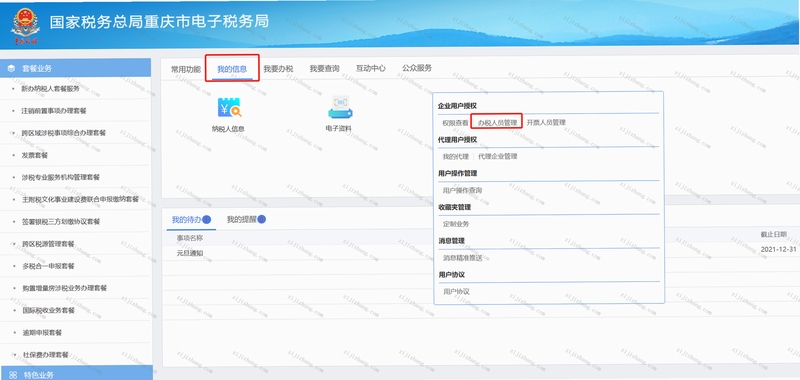The width and height of the screenshot is (800, 380).
Task: Go to the 我要查询 tab
Action: pos(324,69)
